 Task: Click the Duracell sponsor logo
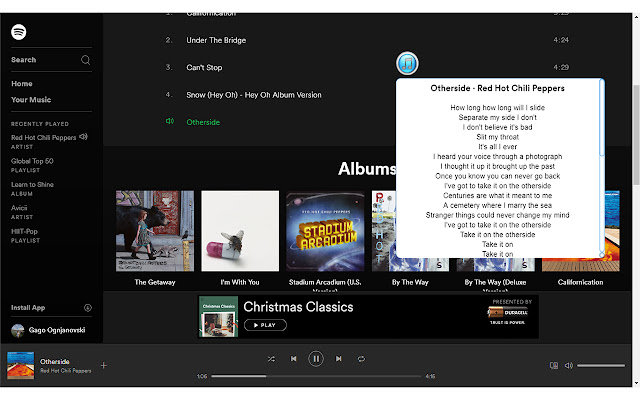[x=507, y=313]
